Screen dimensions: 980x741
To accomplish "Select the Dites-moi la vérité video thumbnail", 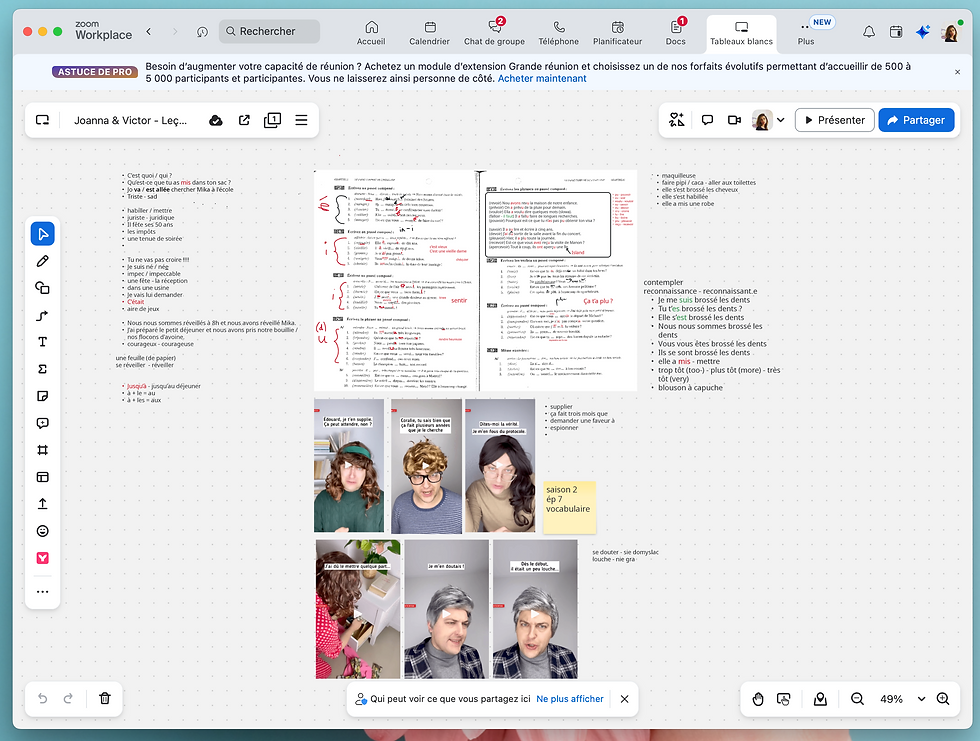I will point(500,466).
